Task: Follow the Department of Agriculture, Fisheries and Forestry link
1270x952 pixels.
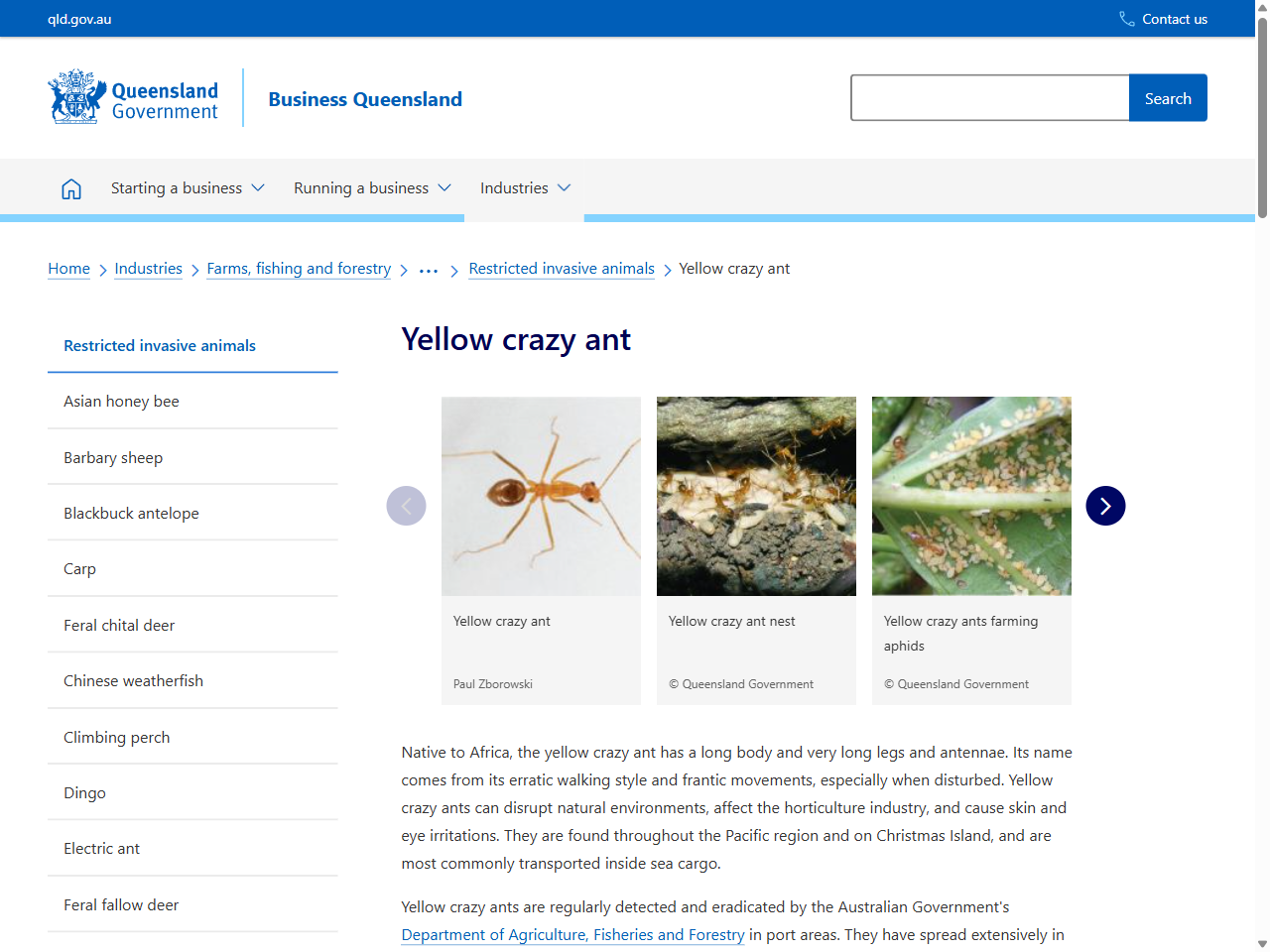Action: [x=572, y=934]
